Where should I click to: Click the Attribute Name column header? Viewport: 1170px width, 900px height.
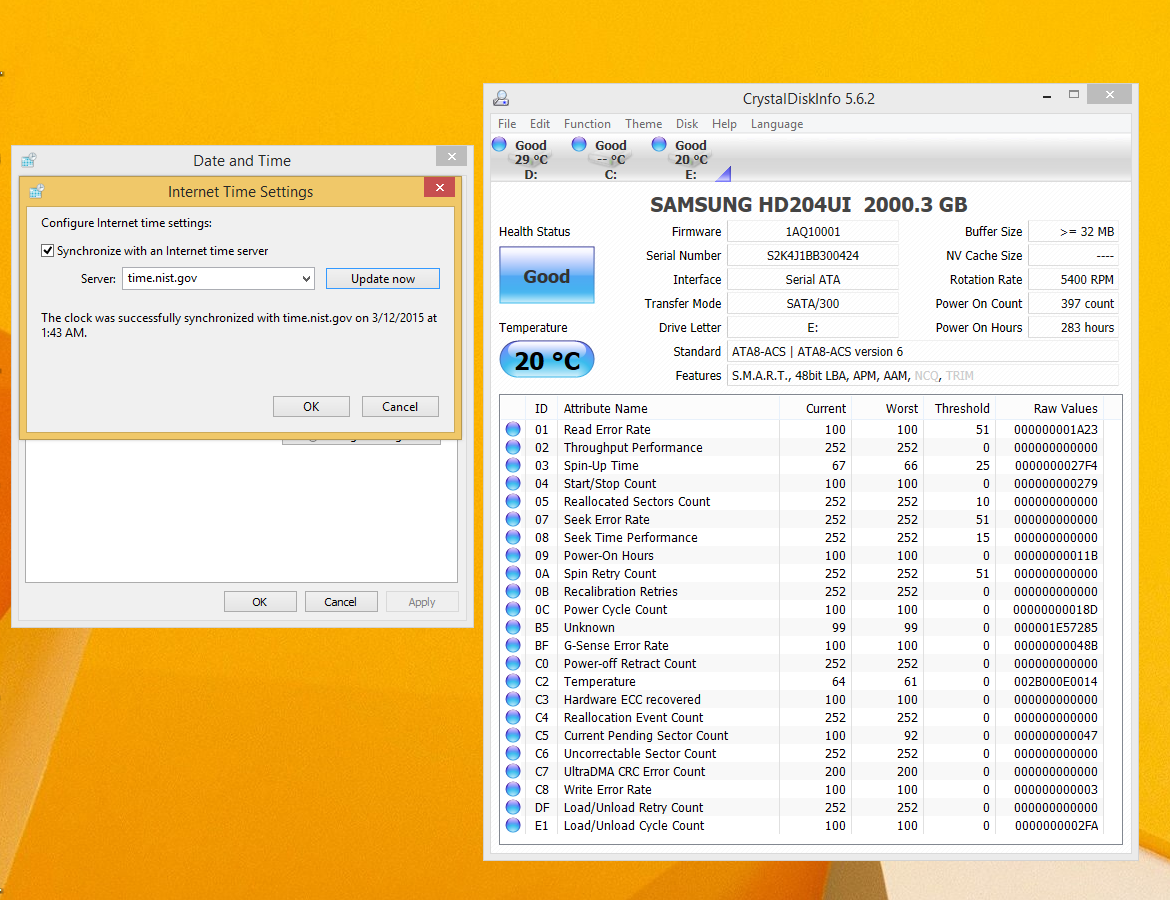669,408
